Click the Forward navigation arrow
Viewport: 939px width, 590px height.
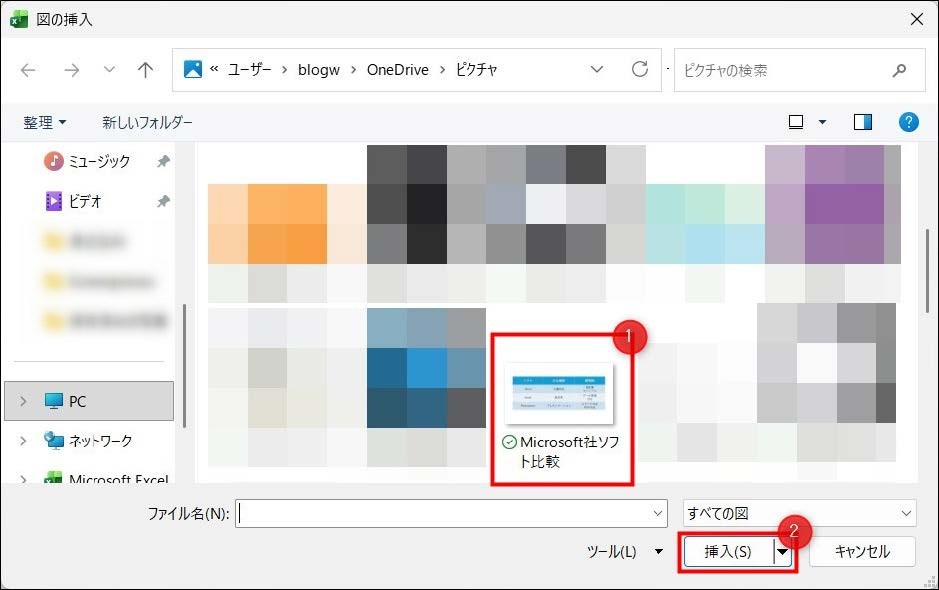click(71, 70)
